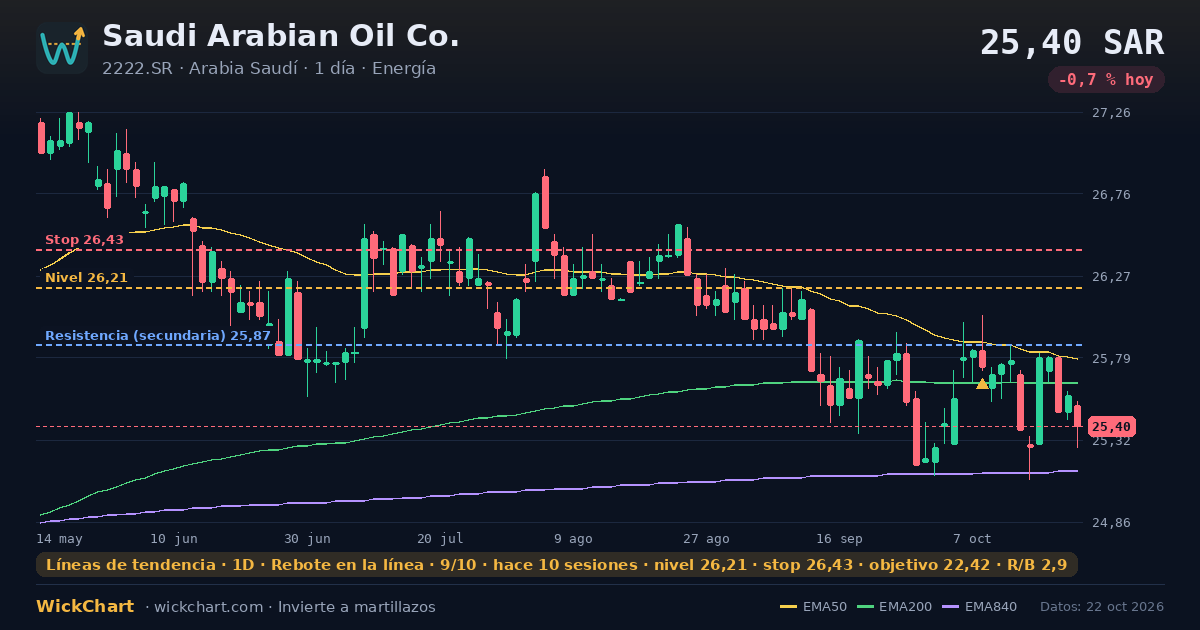Click the 14 may date label
1200x630 pixels.
pos(60,539)
